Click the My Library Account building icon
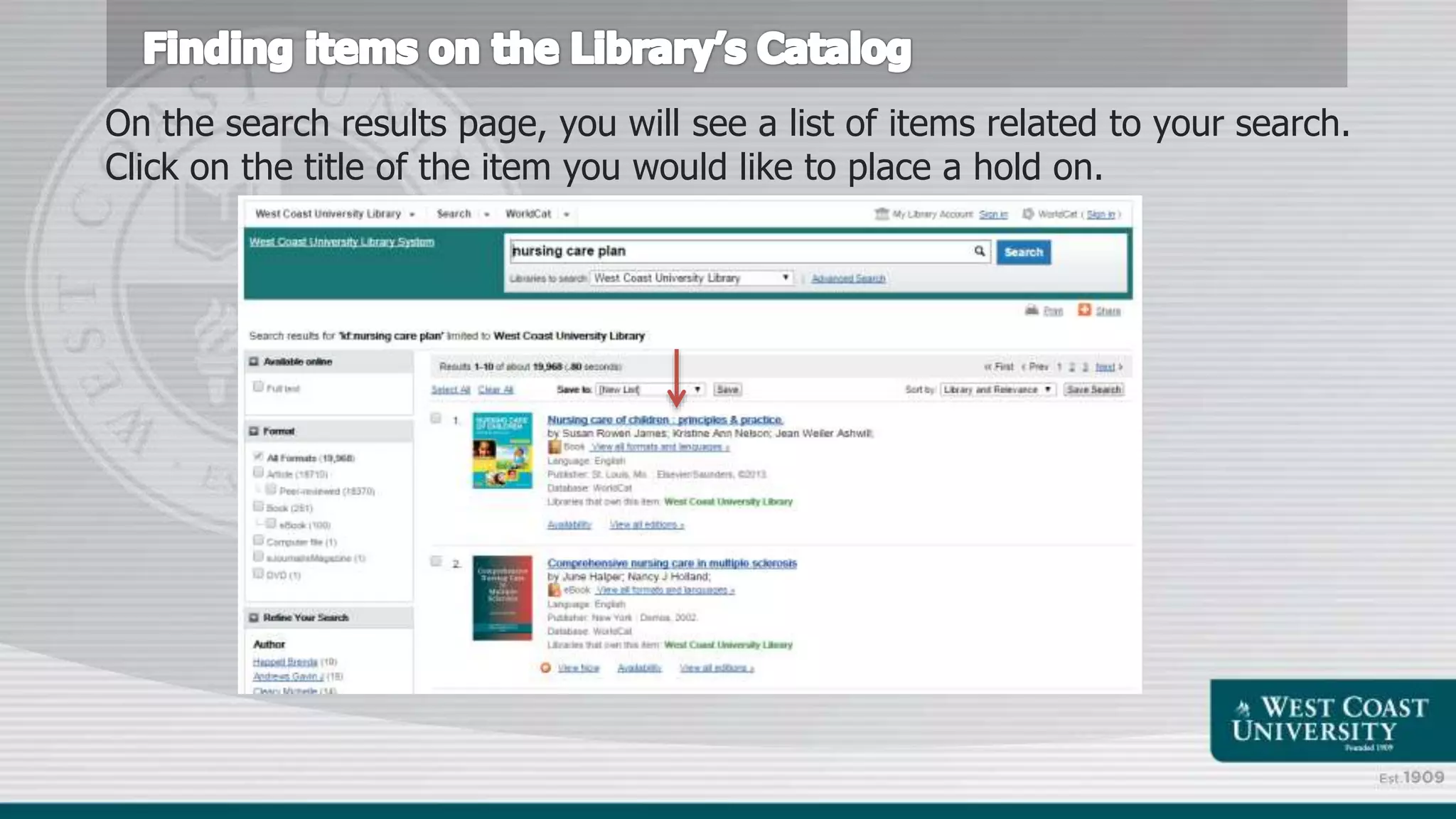 click(882, 214)
